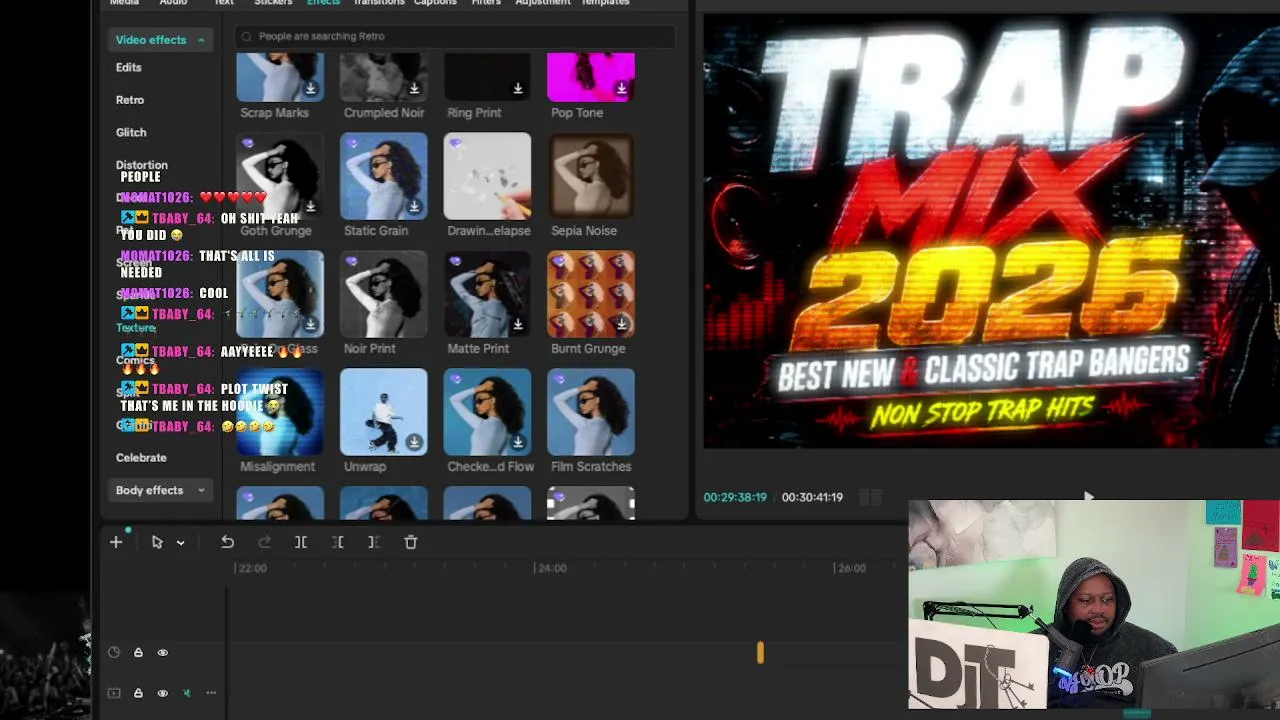Viewport: 1280px width, 720px height.
Task: Select the Distortion effects category
Action: (142, 165)
